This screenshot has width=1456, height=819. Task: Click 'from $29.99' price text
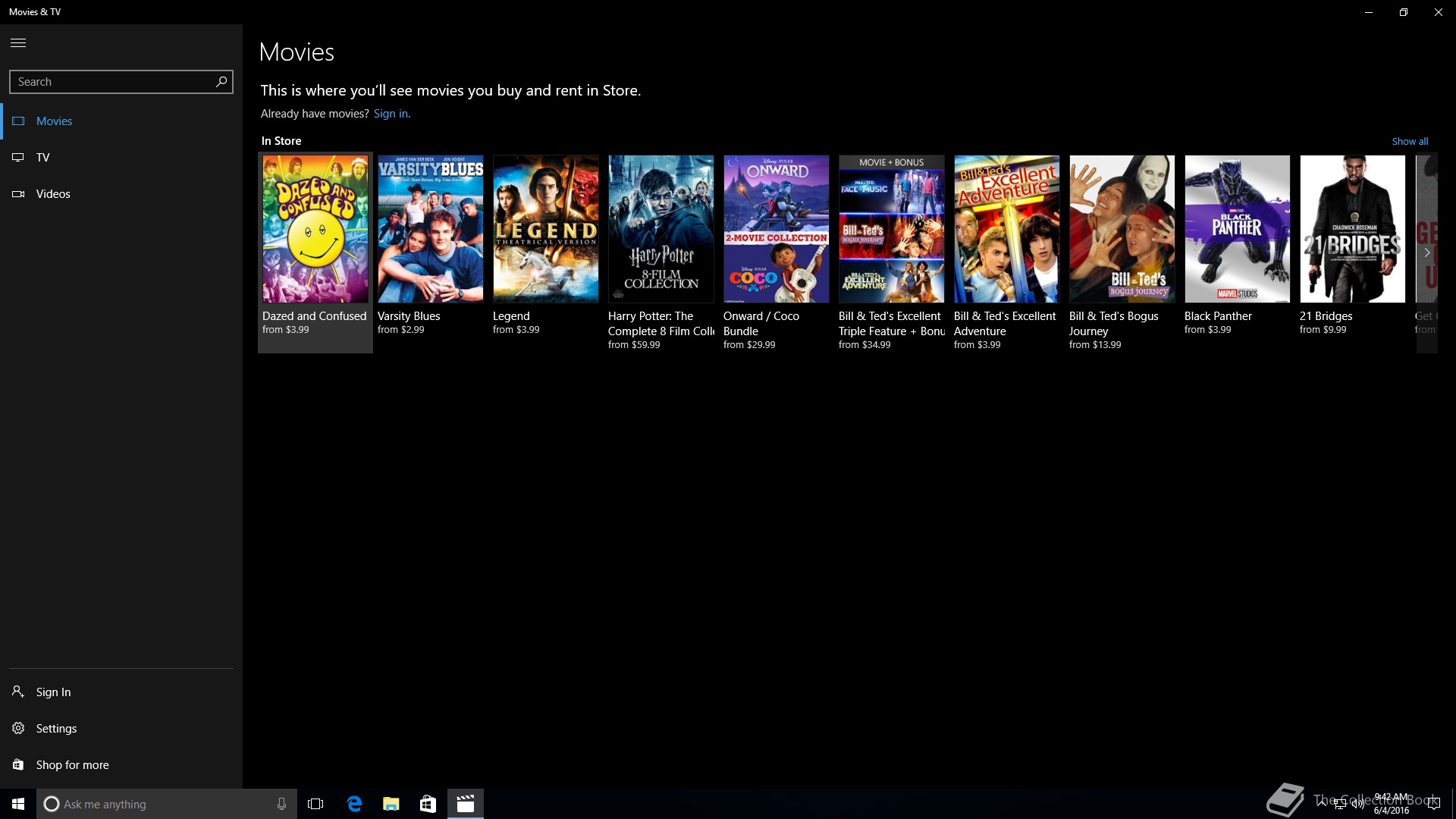(x=749, y=345)
